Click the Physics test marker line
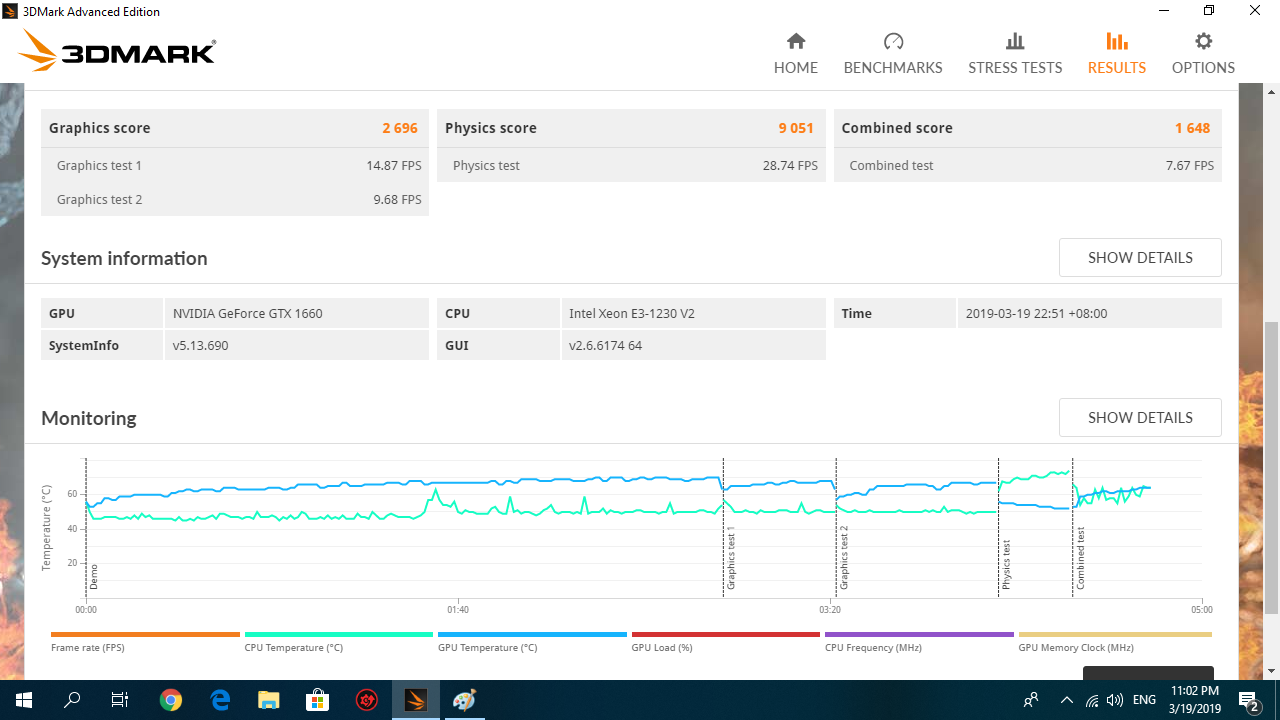This screenshot has width=1280, height=720. click(x=998, y=527)
